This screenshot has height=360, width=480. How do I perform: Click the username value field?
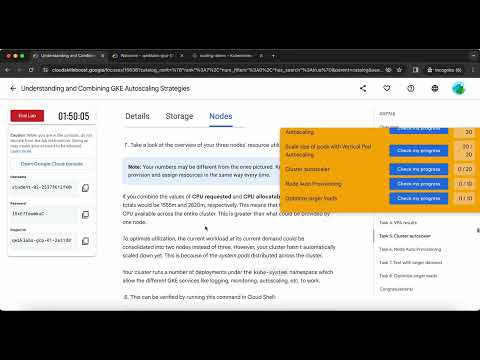click(44, 187)
